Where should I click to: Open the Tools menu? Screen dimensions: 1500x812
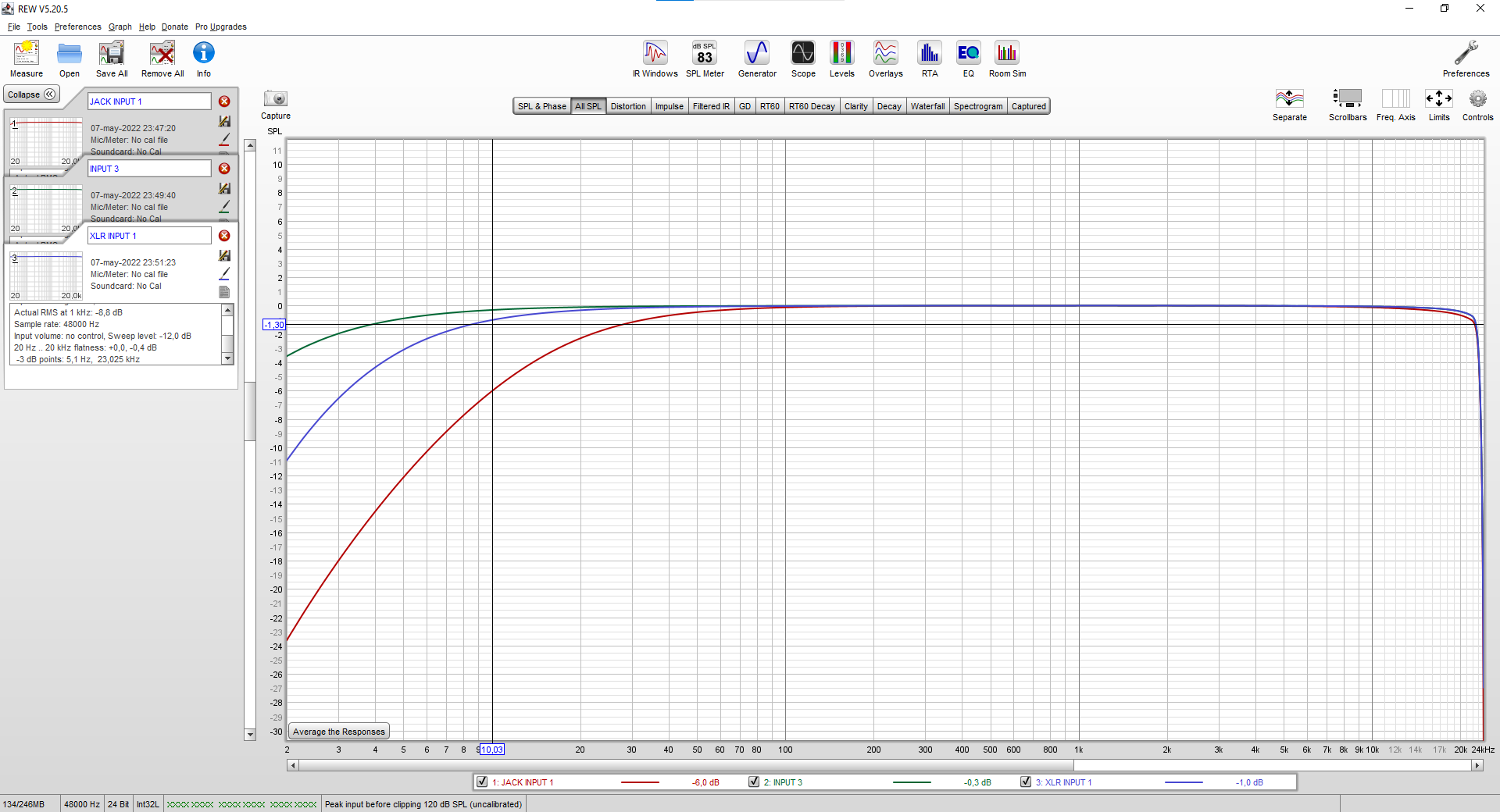pos(37,27)
